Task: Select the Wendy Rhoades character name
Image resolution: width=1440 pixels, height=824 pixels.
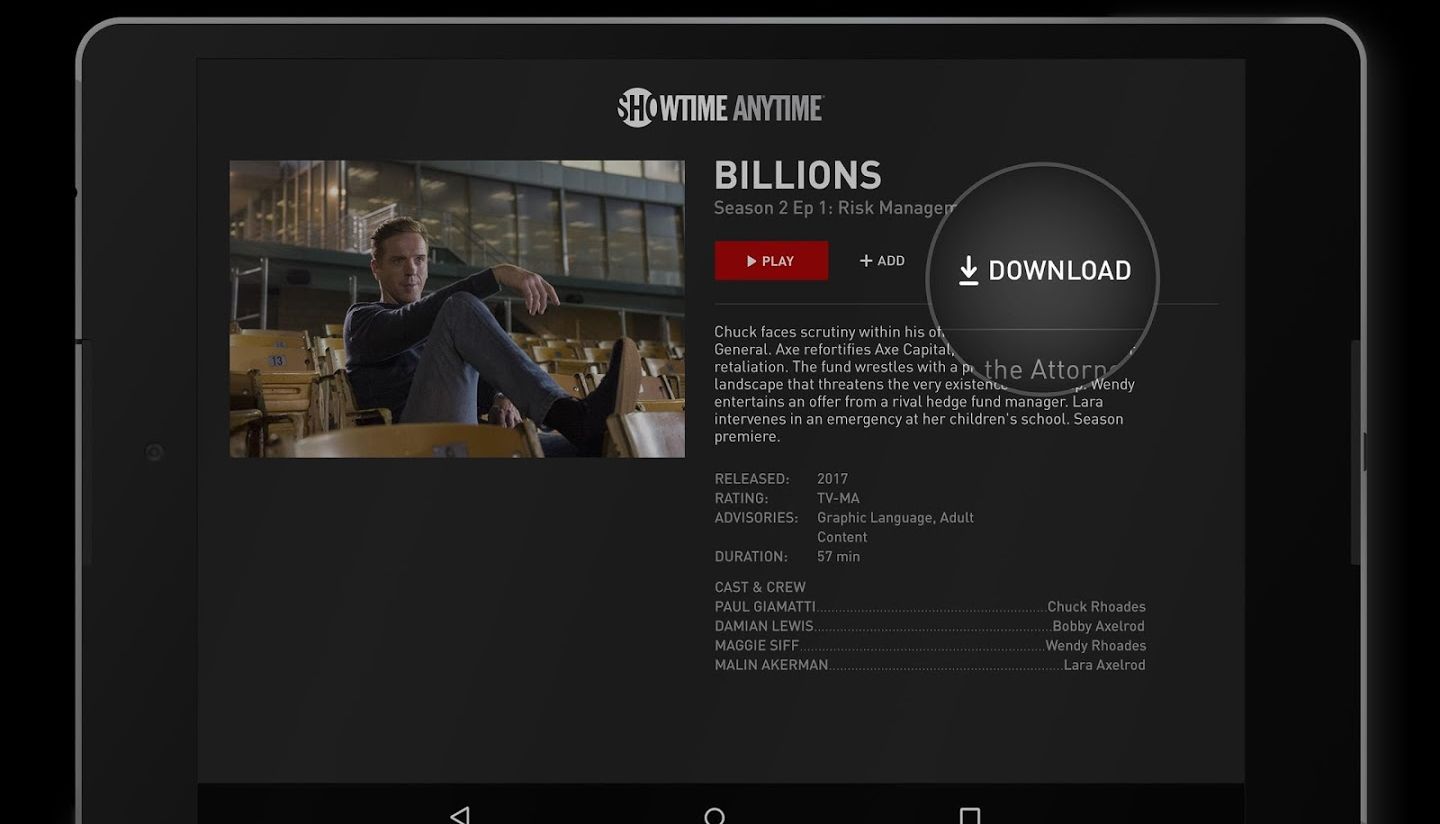Action: pos(1096,646)
